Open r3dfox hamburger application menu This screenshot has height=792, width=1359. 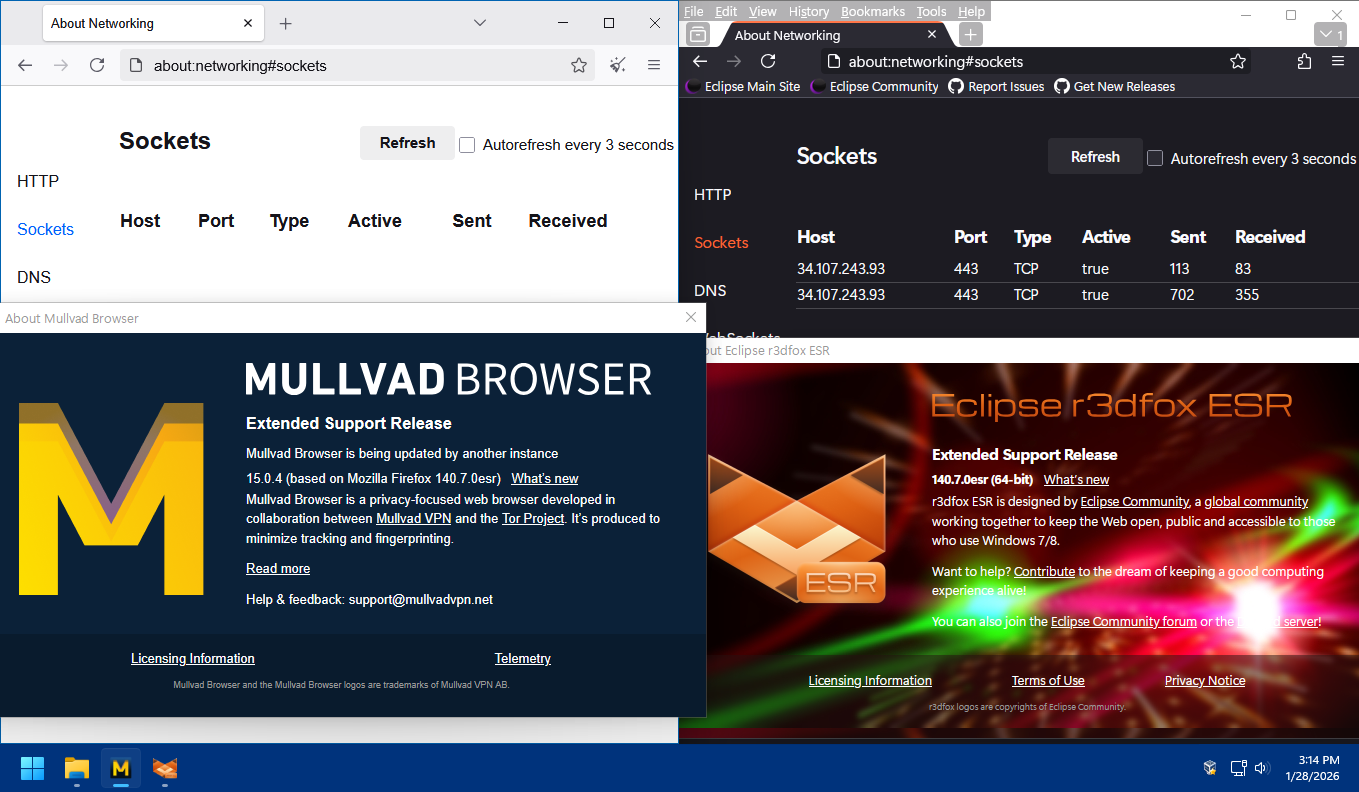pos(1338,61)
